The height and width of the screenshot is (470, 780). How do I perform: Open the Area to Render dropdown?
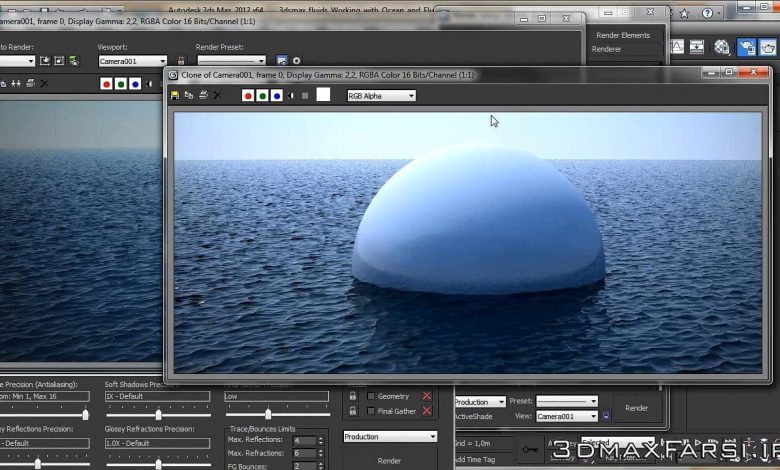pyautogui.click(x=17, y=61)
